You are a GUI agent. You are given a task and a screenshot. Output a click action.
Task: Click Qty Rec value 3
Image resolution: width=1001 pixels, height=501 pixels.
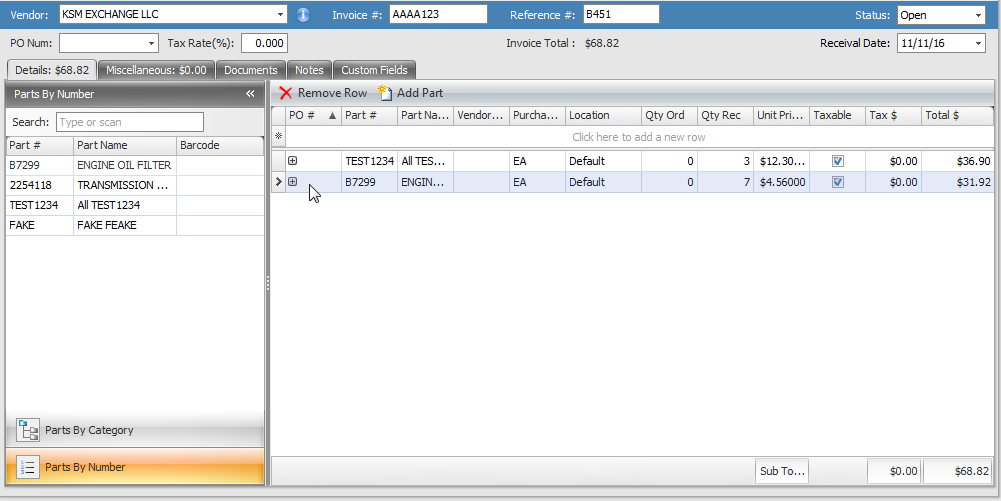725,161
